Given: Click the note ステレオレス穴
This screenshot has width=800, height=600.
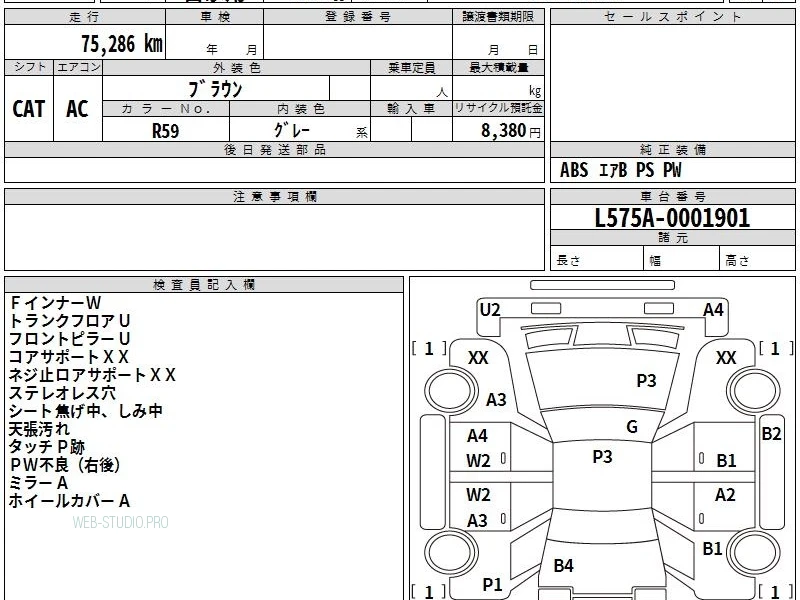Looking at the screenshot, I should tap(62, 393).
